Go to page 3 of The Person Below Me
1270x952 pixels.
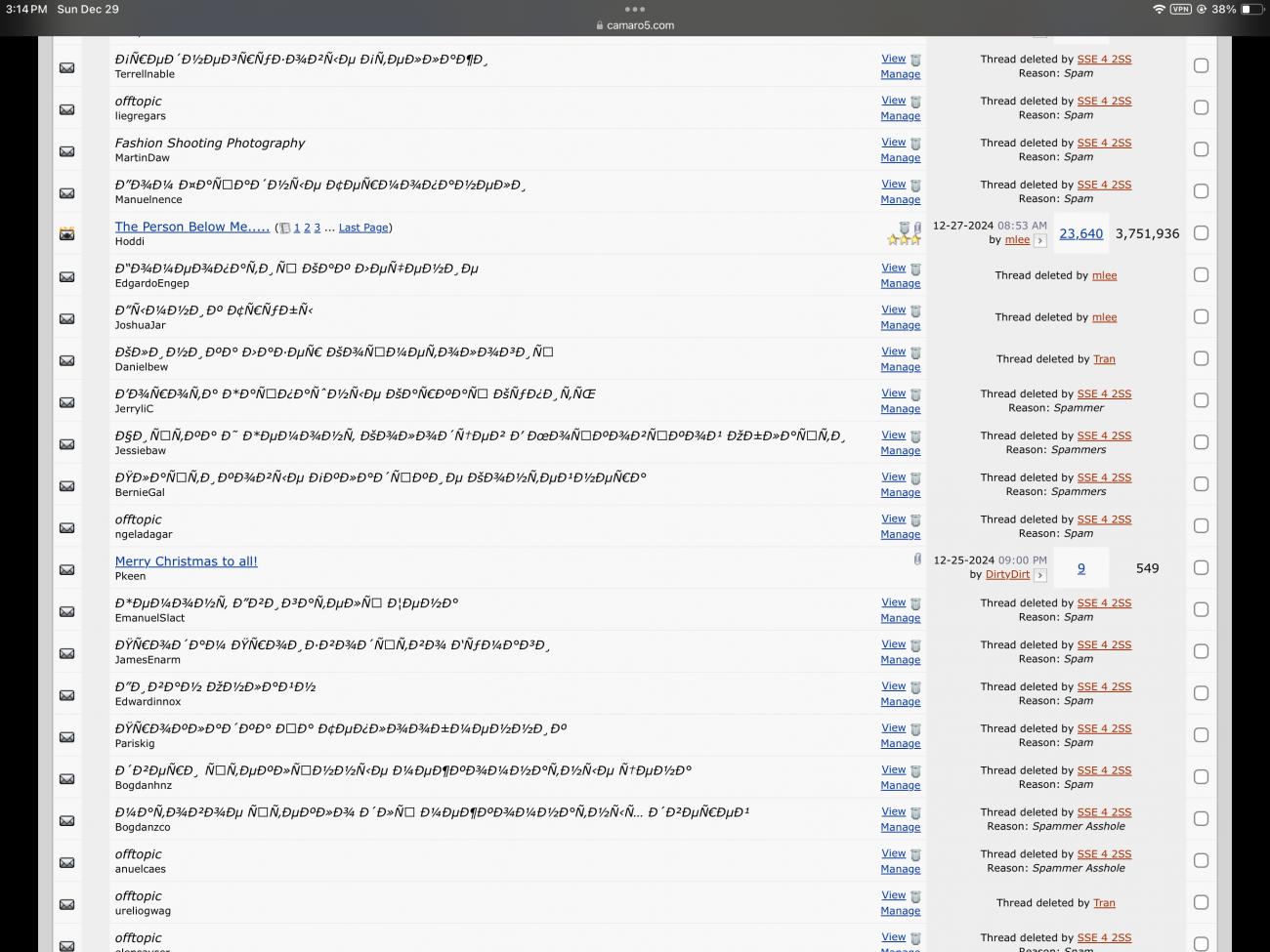317,228
